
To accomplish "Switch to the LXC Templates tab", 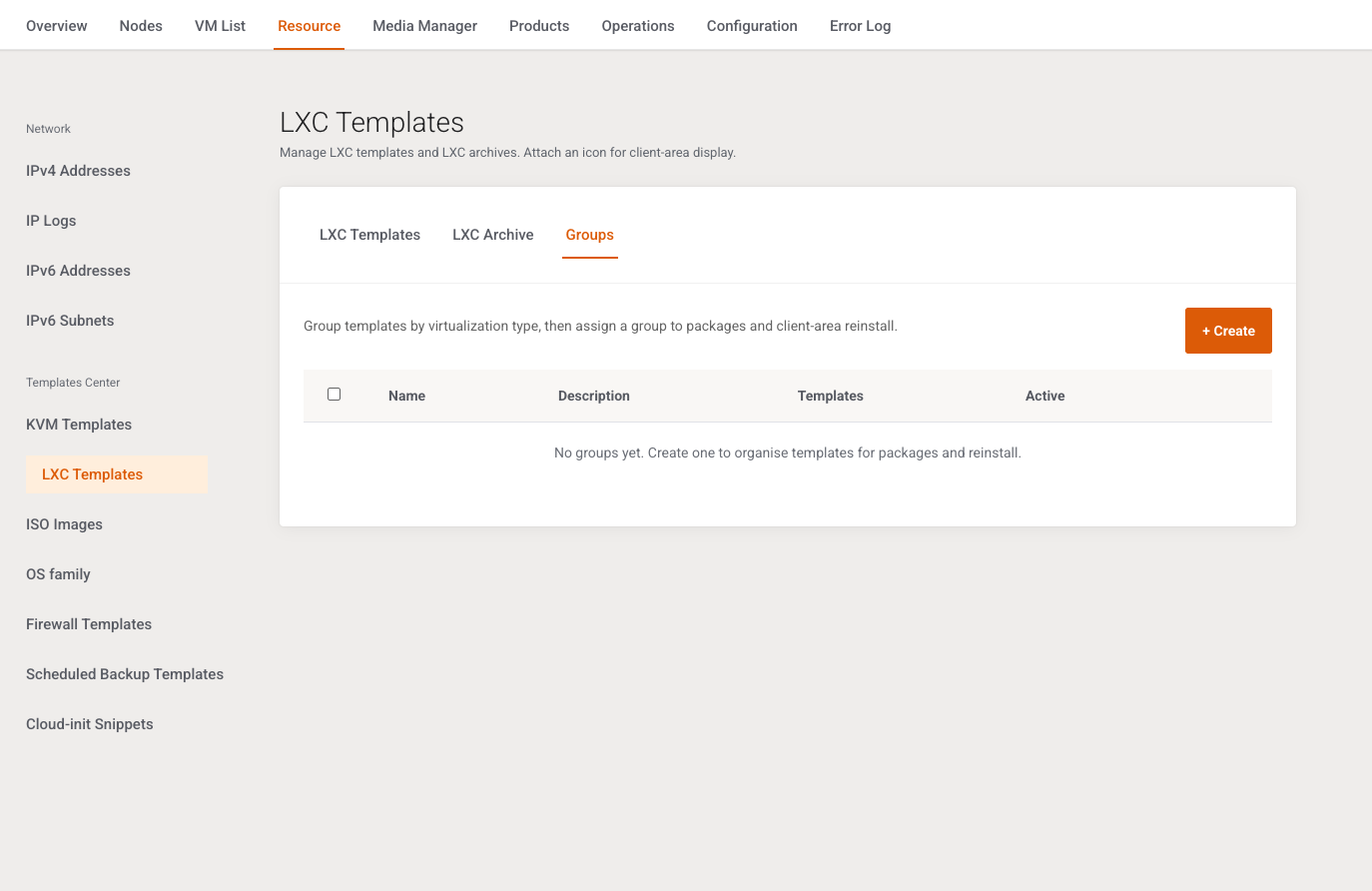I will (x=369, y=235).
